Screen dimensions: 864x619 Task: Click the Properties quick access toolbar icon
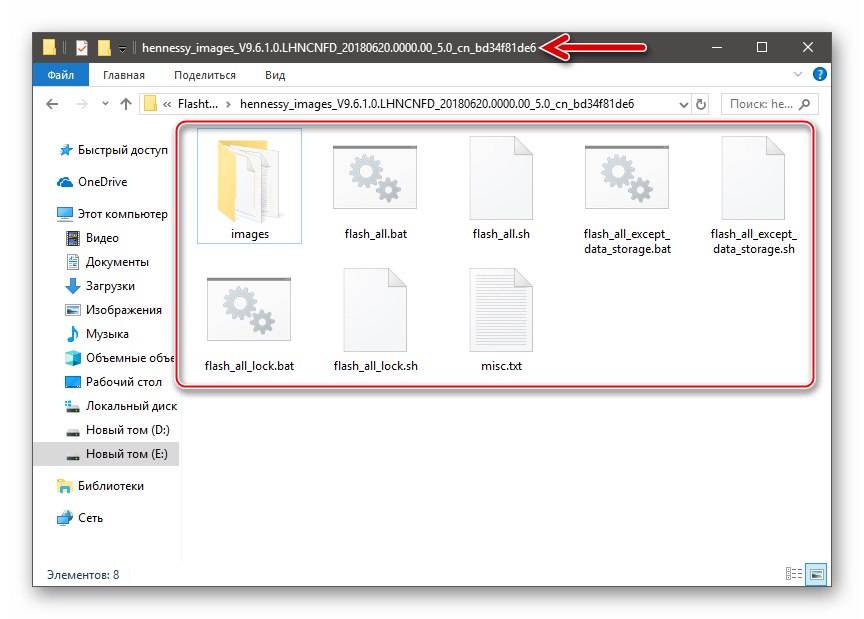pos(82,48)
